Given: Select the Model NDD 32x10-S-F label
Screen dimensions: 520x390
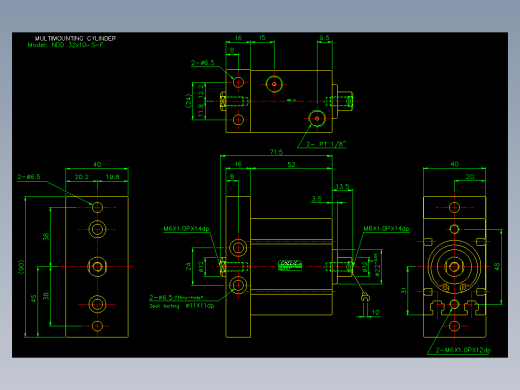Looking at the screenshot, I should 65,45.
